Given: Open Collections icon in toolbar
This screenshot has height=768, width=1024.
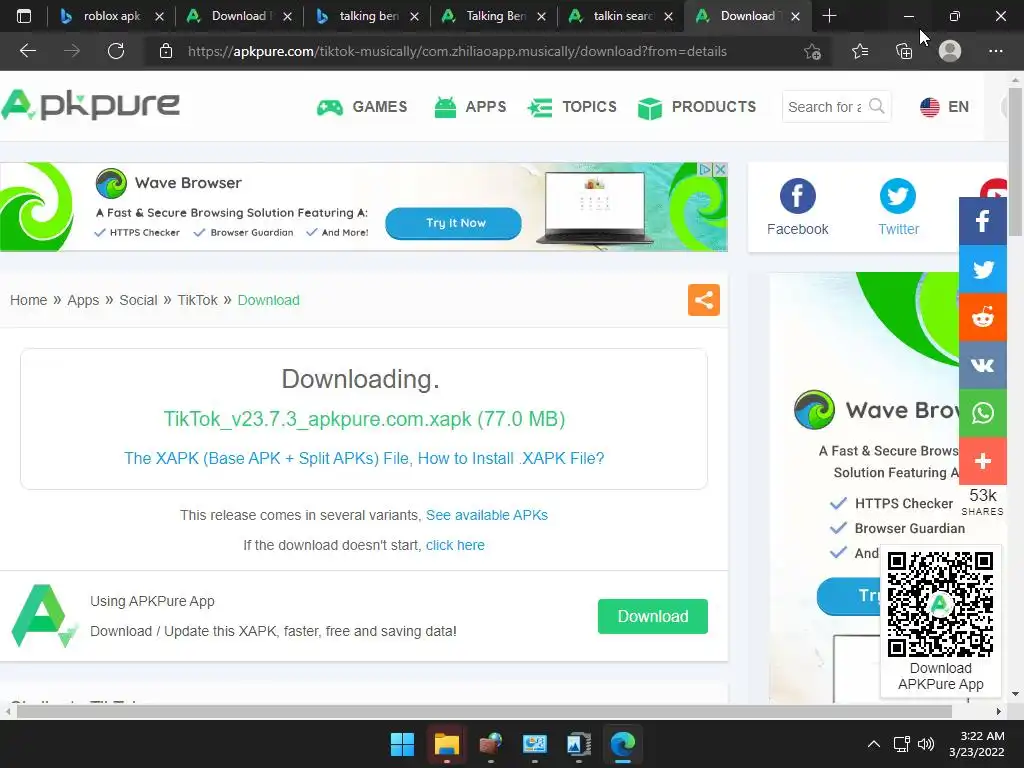Looking at the screenshot, I should 904,52.
